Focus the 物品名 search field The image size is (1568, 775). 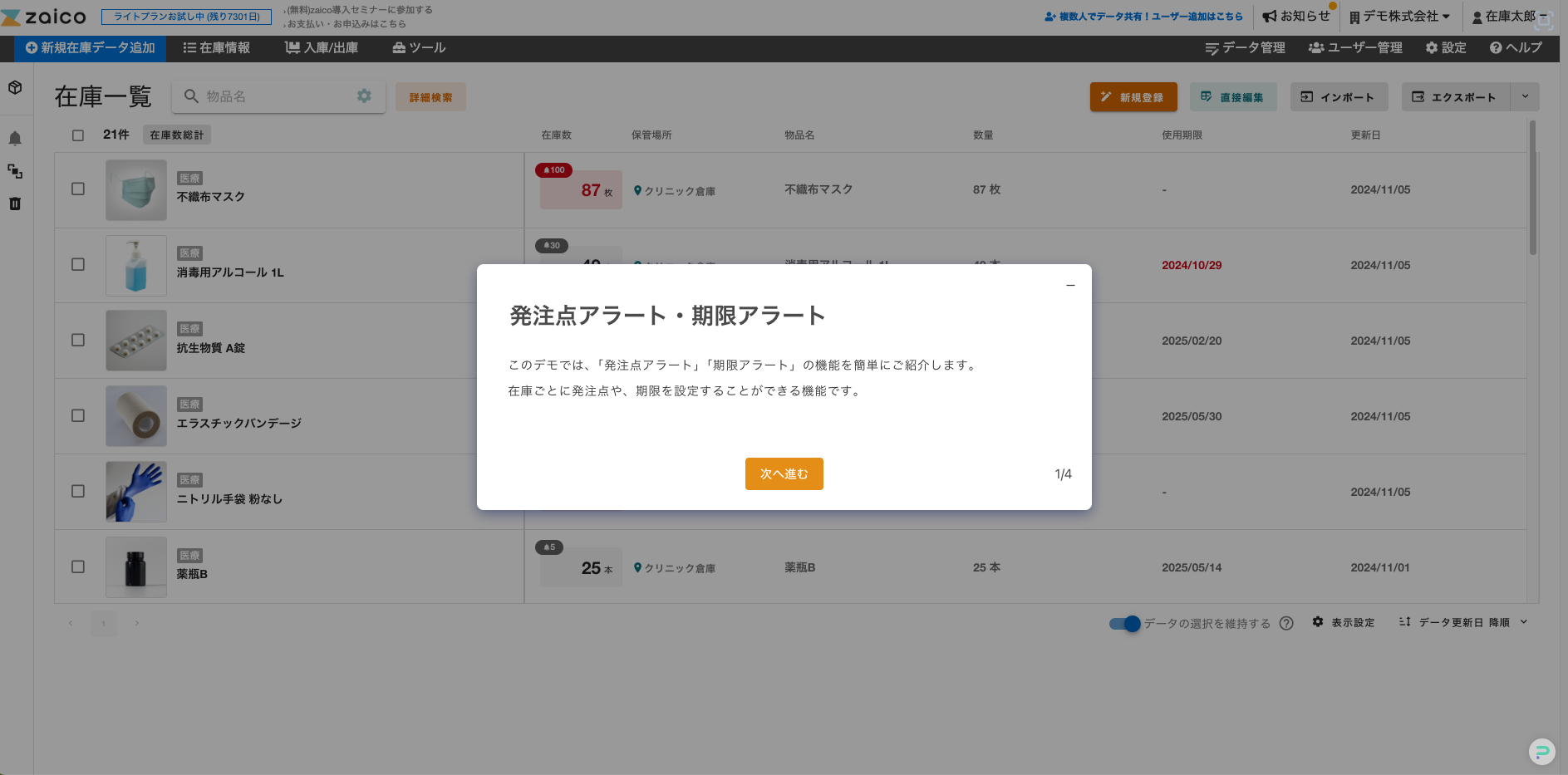[278, 96]
